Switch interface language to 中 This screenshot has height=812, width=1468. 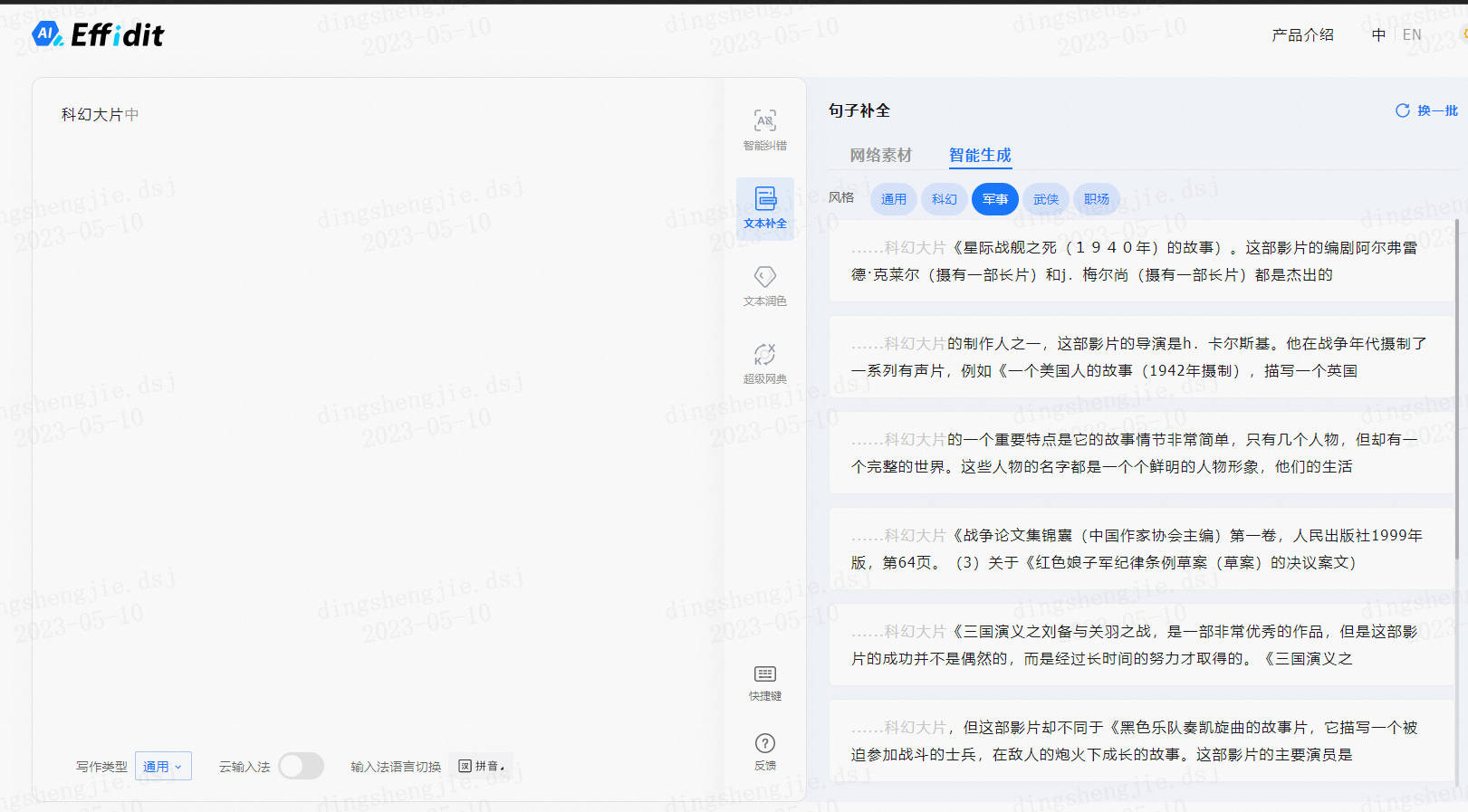click(x=1378, y=34)
